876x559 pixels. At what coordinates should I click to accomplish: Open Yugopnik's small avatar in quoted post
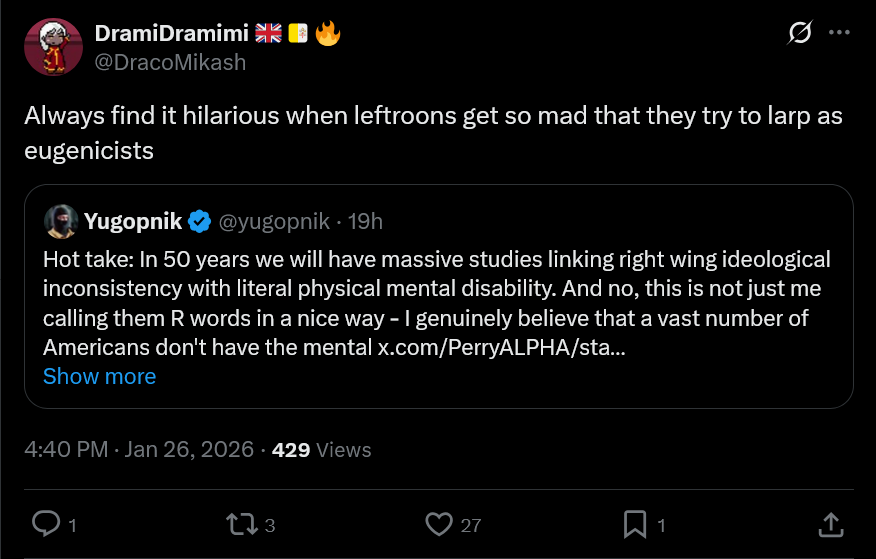pos(61,221)
